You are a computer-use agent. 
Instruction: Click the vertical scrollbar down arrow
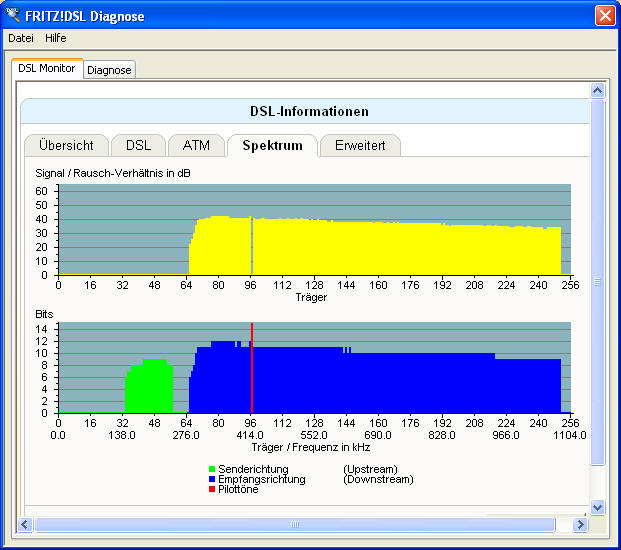tap(597, 507)
